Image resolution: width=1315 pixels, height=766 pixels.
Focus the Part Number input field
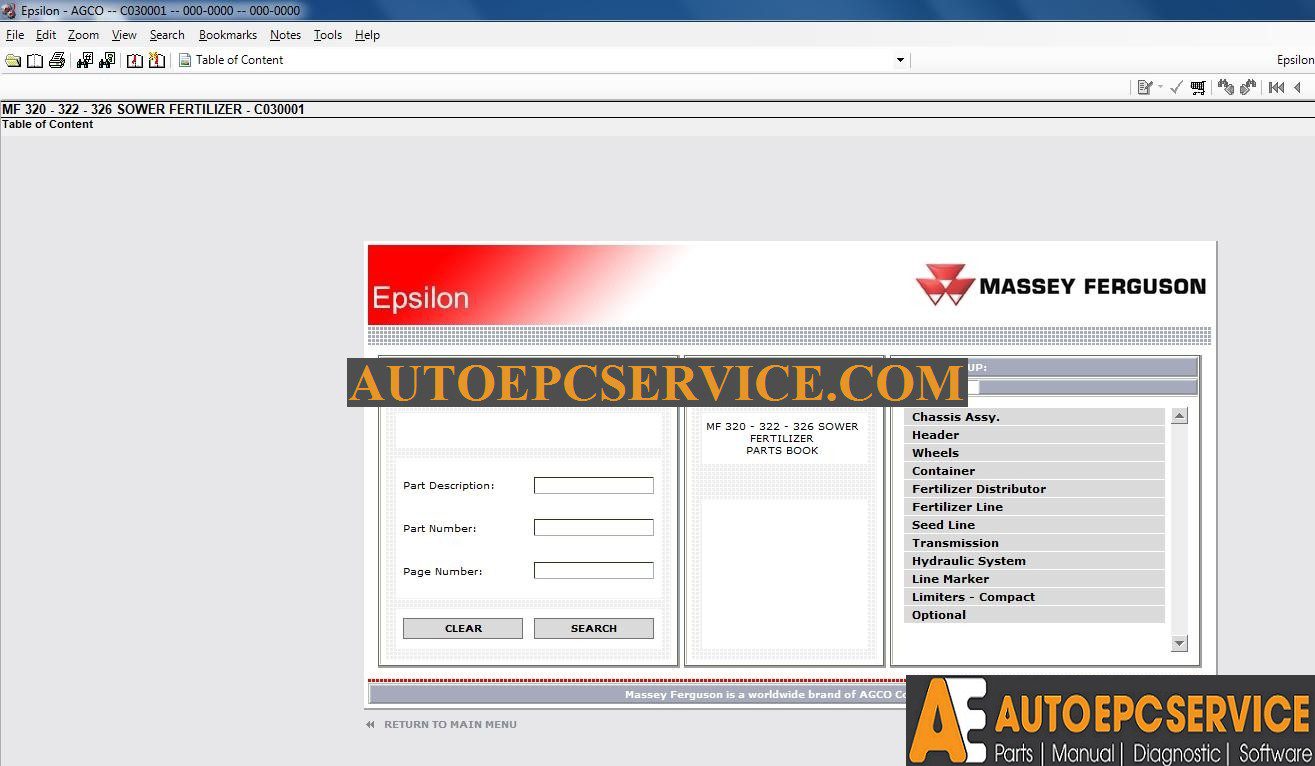594,528
